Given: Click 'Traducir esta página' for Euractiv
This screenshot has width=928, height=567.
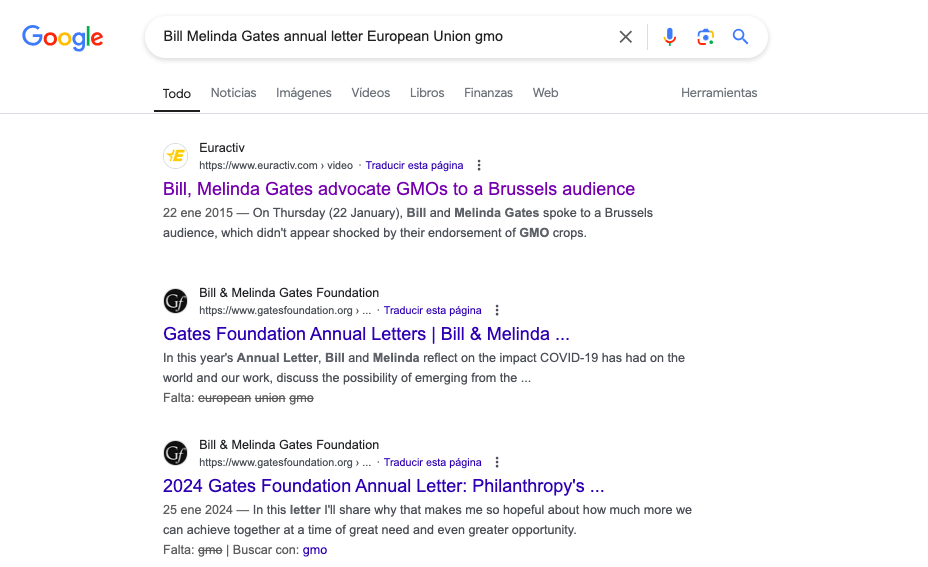Looking at the screenshot, I should pyautogui.click(x=414, y=165).
